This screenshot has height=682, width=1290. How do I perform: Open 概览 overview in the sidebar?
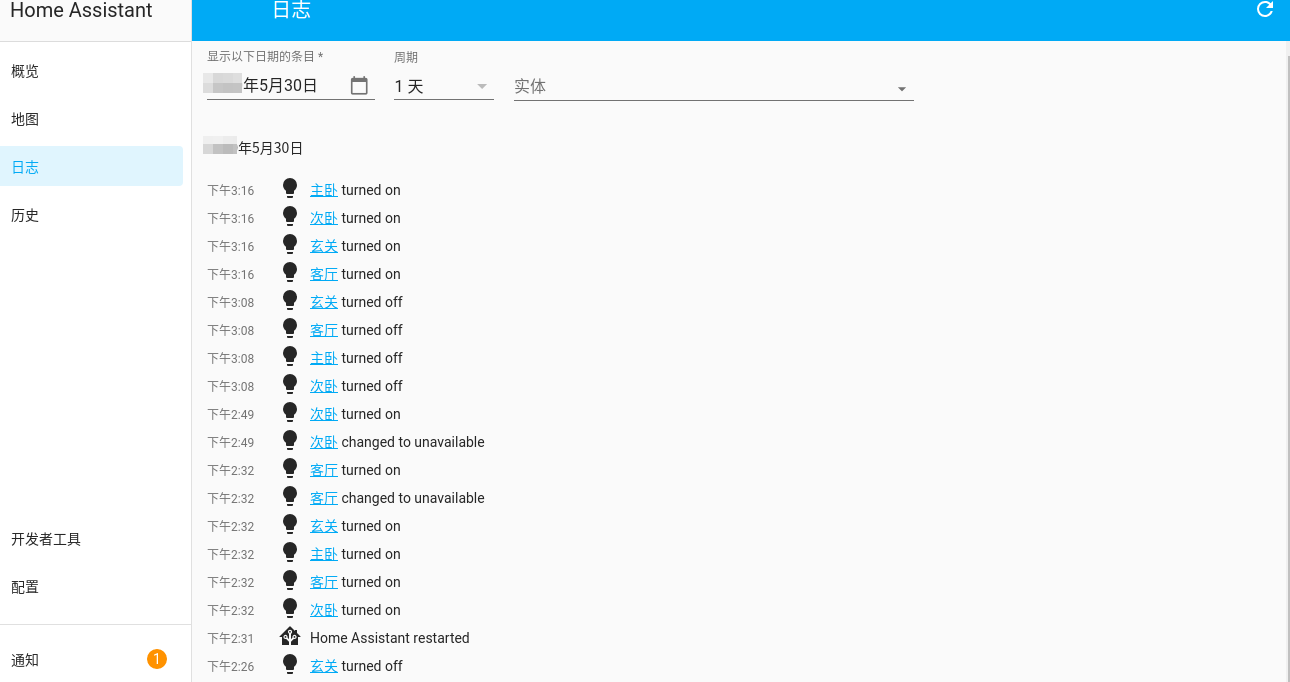[x=25, y=71]
